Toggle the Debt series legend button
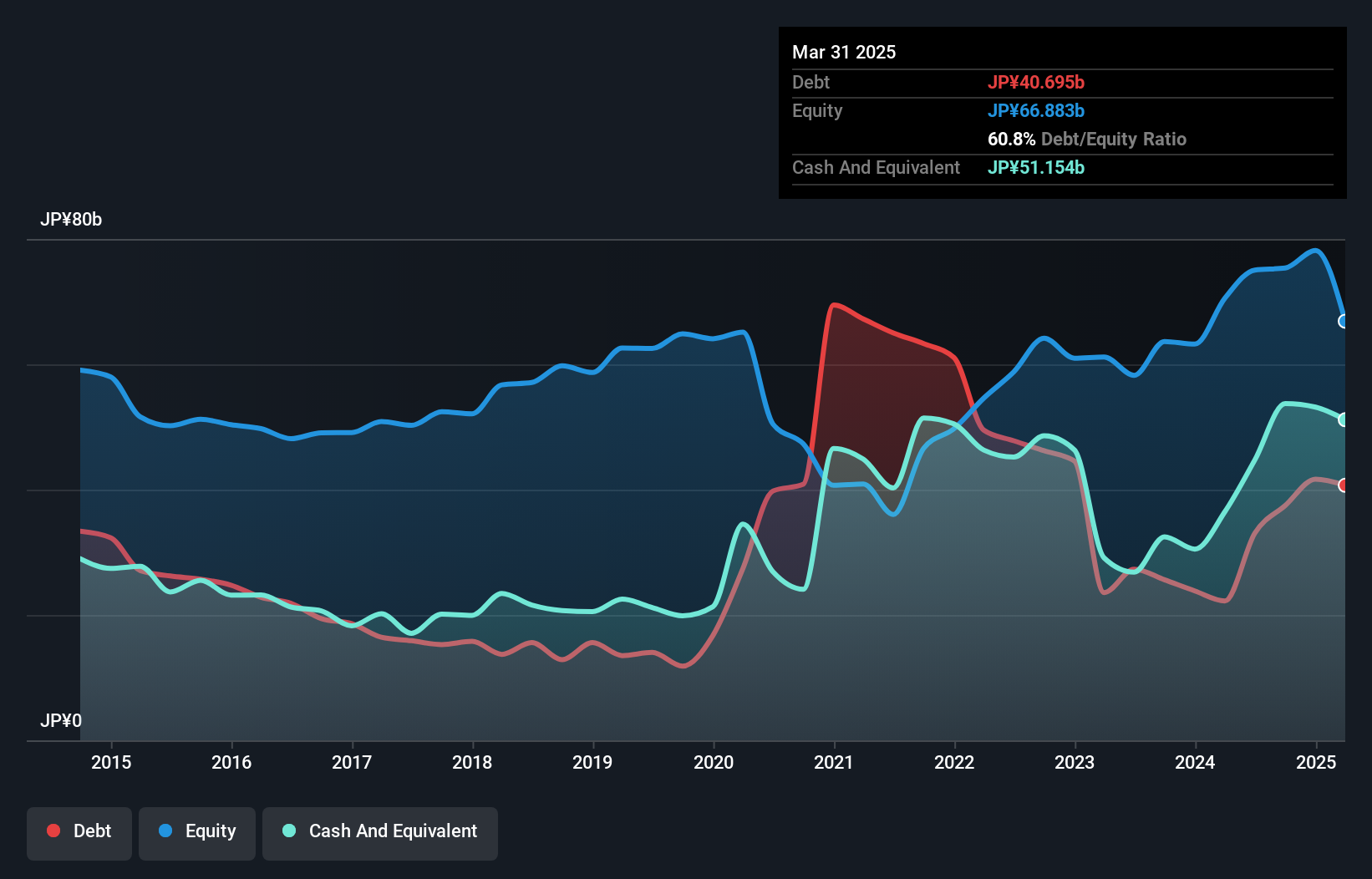 point(79,833)
